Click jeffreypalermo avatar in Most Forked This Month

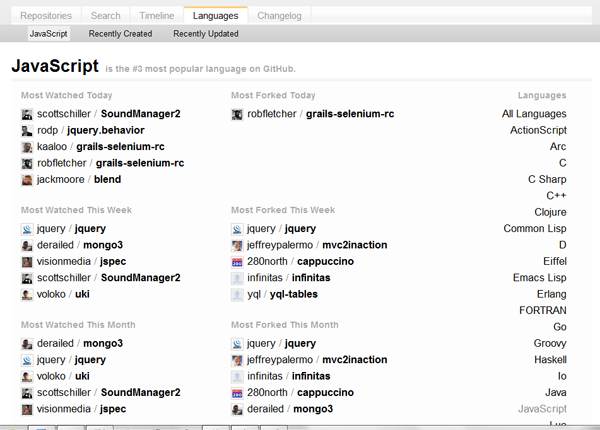coord(237,360)
